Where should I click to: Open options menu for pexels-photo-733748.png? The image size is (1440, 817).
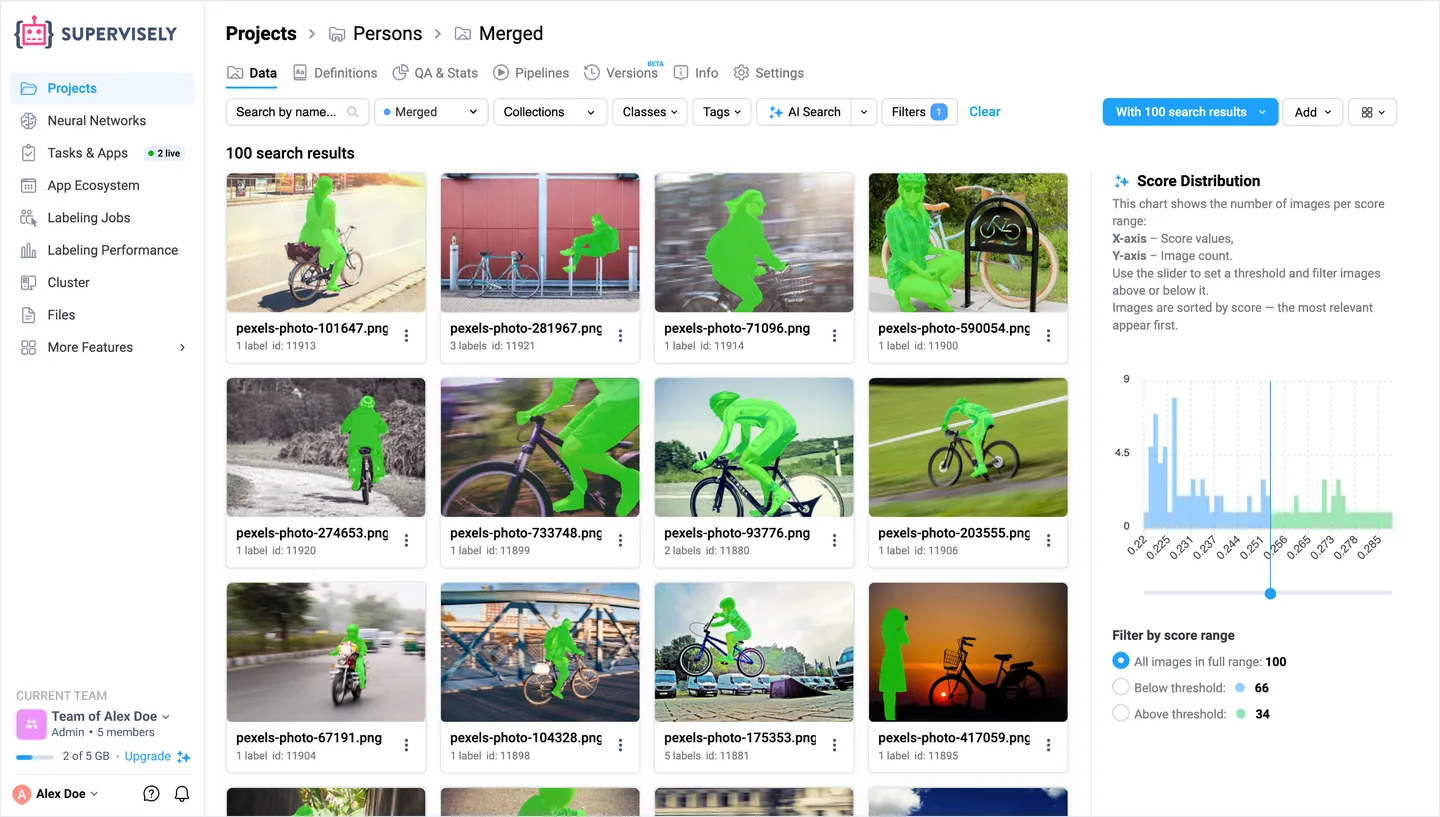click(x=620, y=541)
